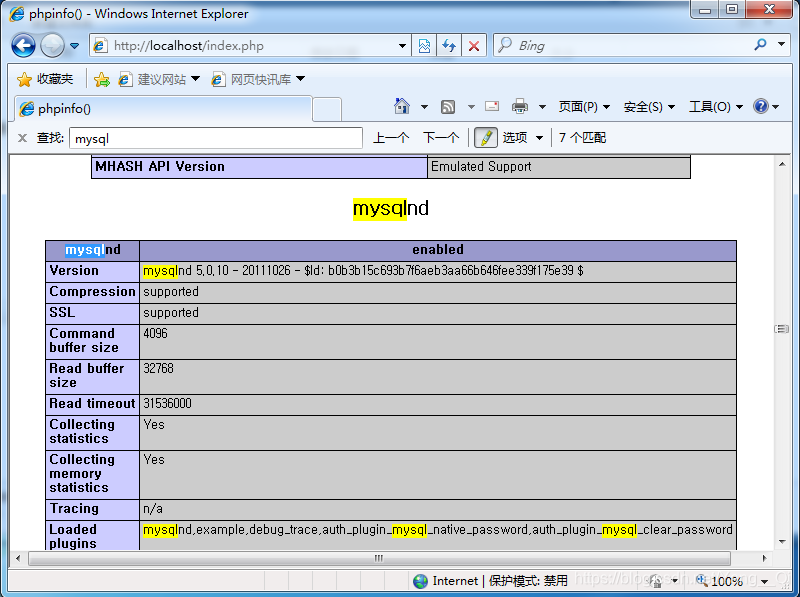Open the search provider dropdown arrow
This screenshot has height=597, width=800.
click(x=781, y=45)
